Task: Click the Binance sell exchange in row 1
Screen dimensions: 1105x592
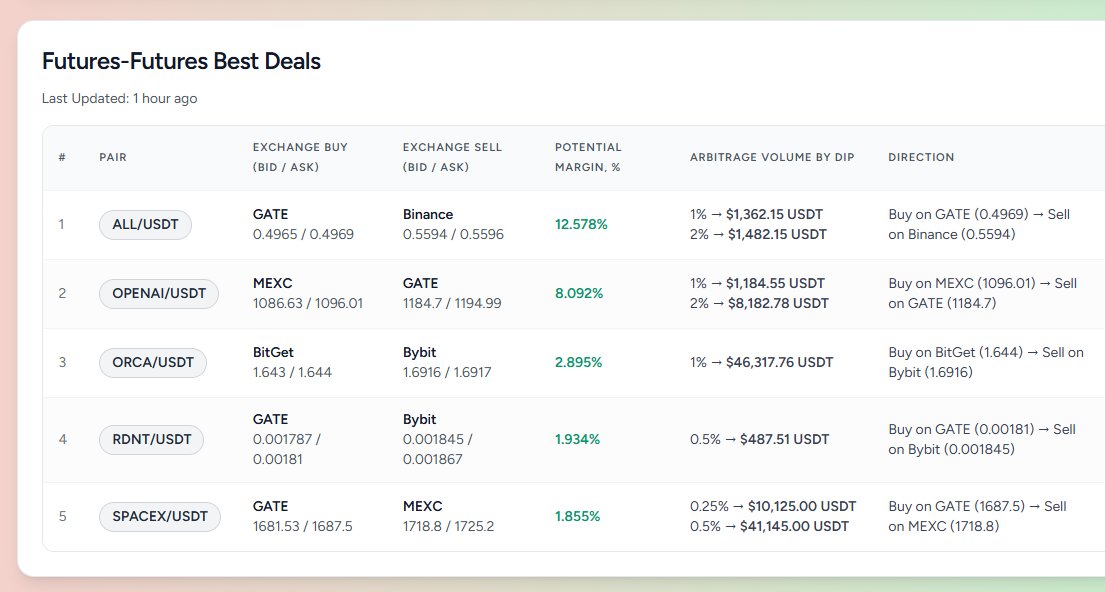Action: coord(428,214)
